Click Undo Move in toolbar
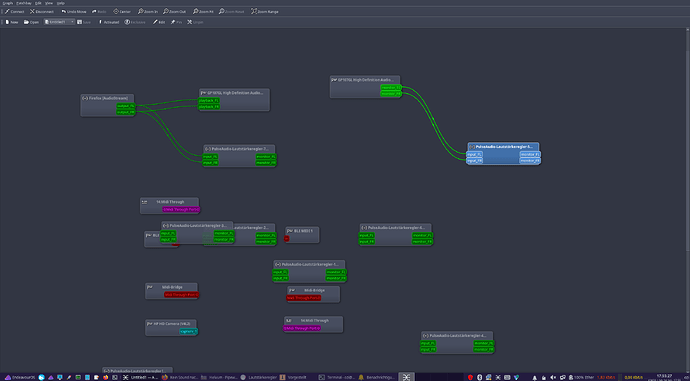690x381 pixels. [x=74, y=11]
